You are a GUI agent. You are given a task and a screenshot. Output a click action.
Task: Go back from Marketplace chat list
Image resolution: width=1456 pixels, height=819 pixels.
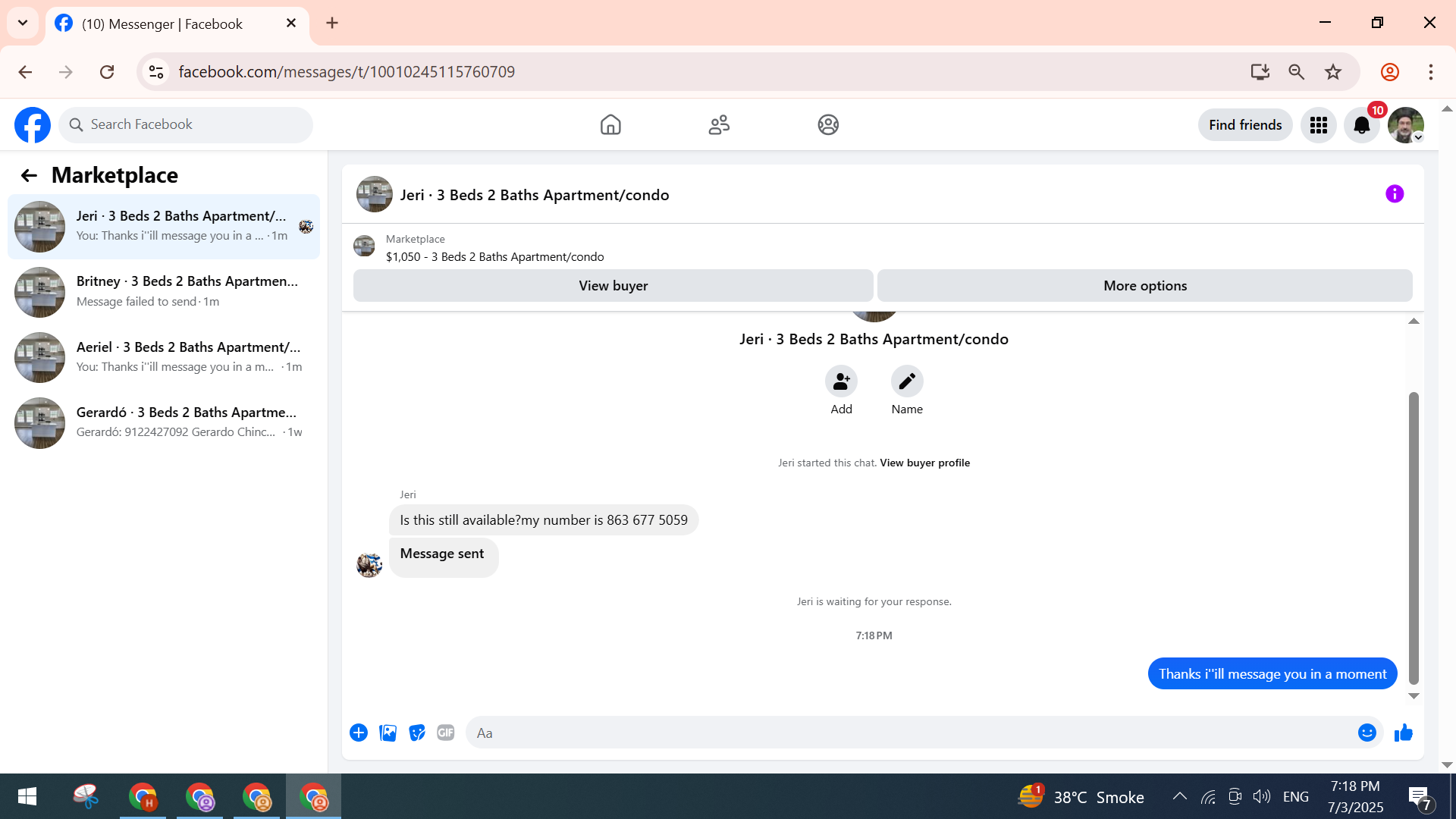tap(29, 176)
